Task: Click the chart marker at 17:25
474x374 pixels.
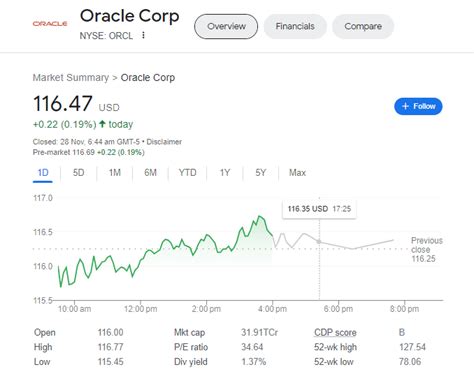Action: click(319, 241)
